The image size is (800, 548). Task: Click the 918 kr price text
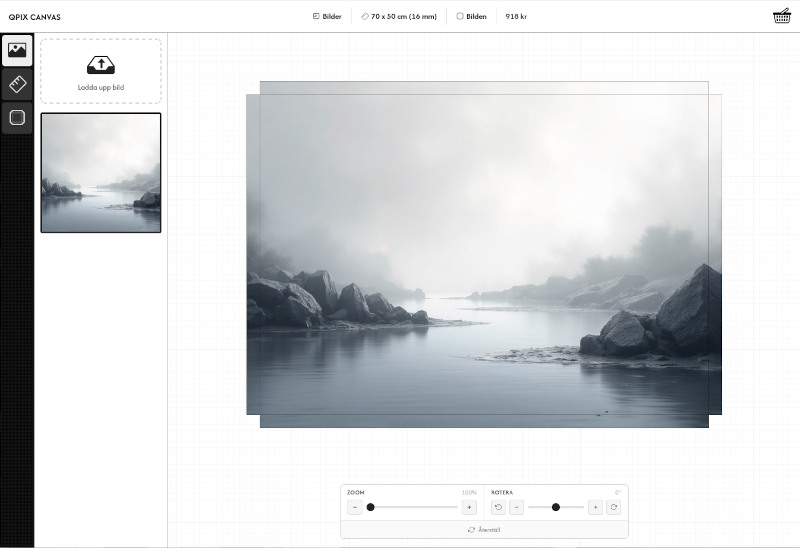(516, 16)
